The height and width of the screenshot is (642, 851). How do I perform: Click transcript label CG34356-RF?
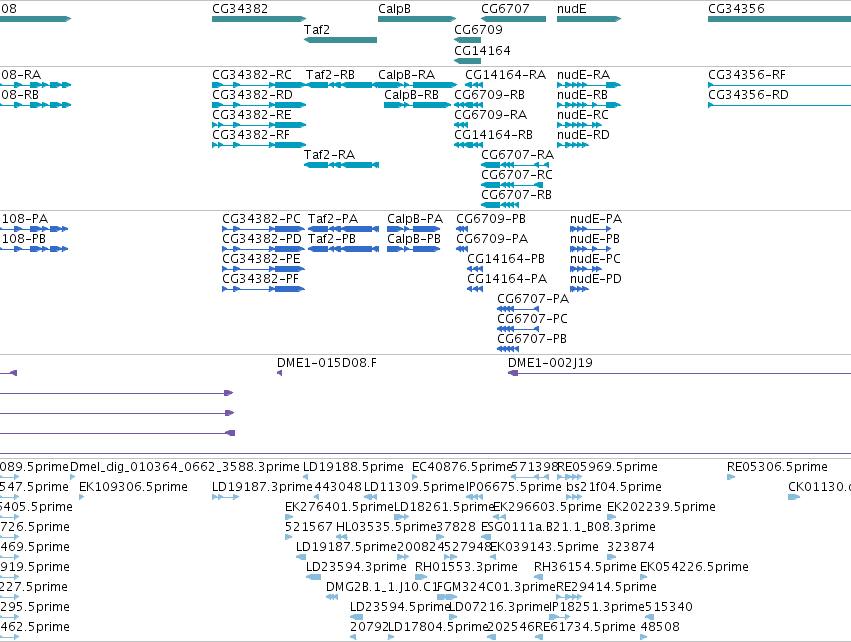(747, 75)
